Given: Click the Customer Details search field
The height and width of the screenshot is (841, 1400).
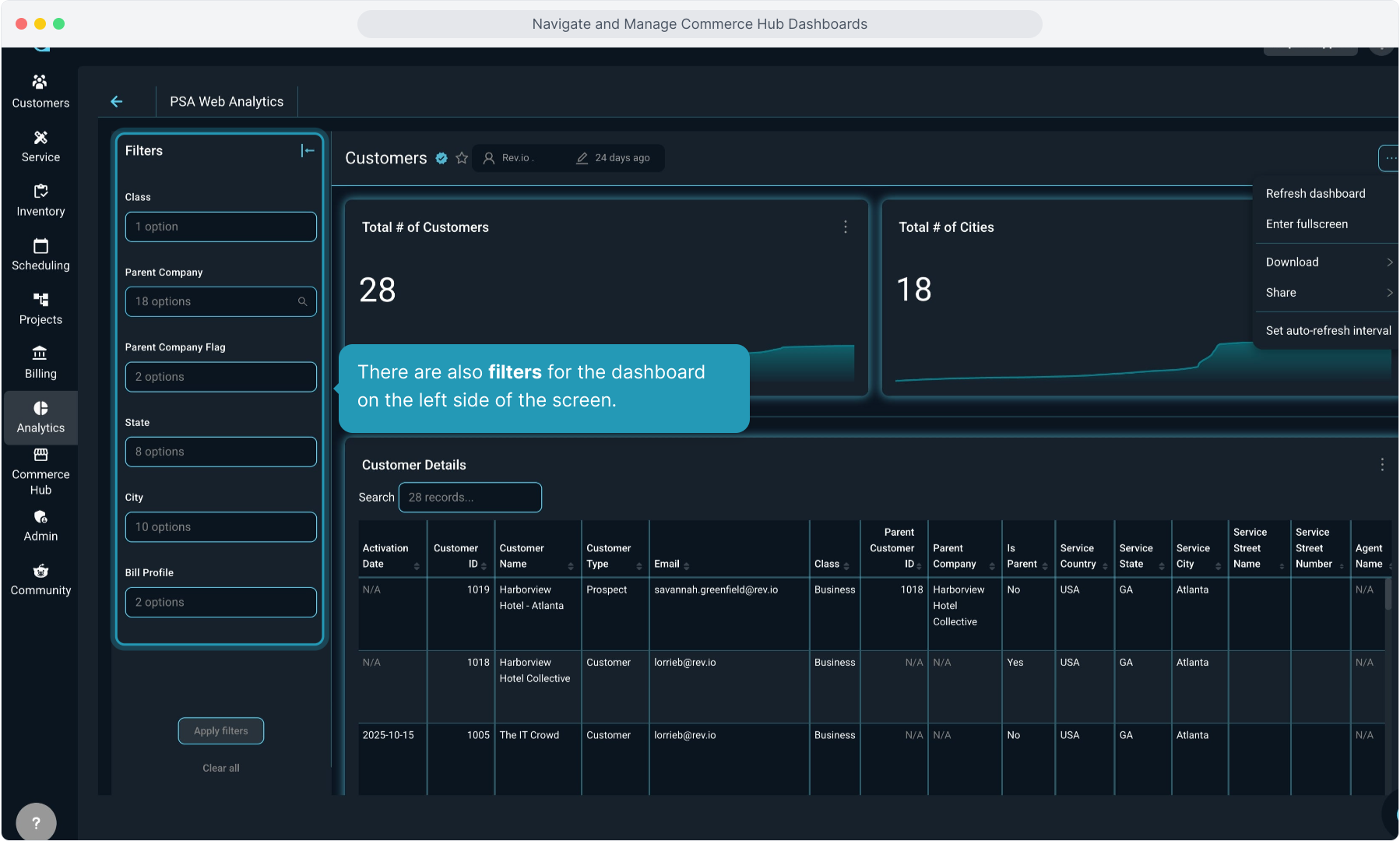Looking at the screenshot, I should [x=470, y=497].
